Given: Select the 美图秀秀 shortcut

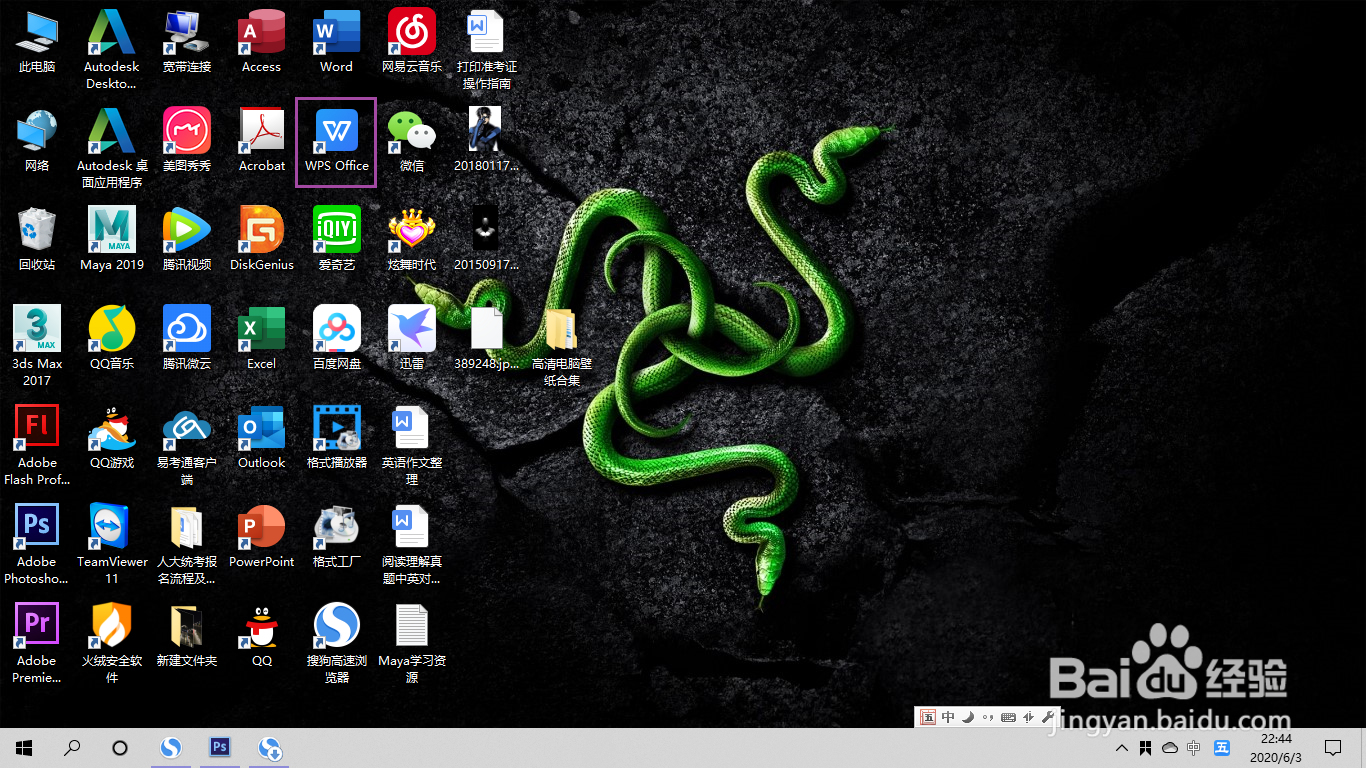Looking at the screenshot, I should click(x=187, y=141).
